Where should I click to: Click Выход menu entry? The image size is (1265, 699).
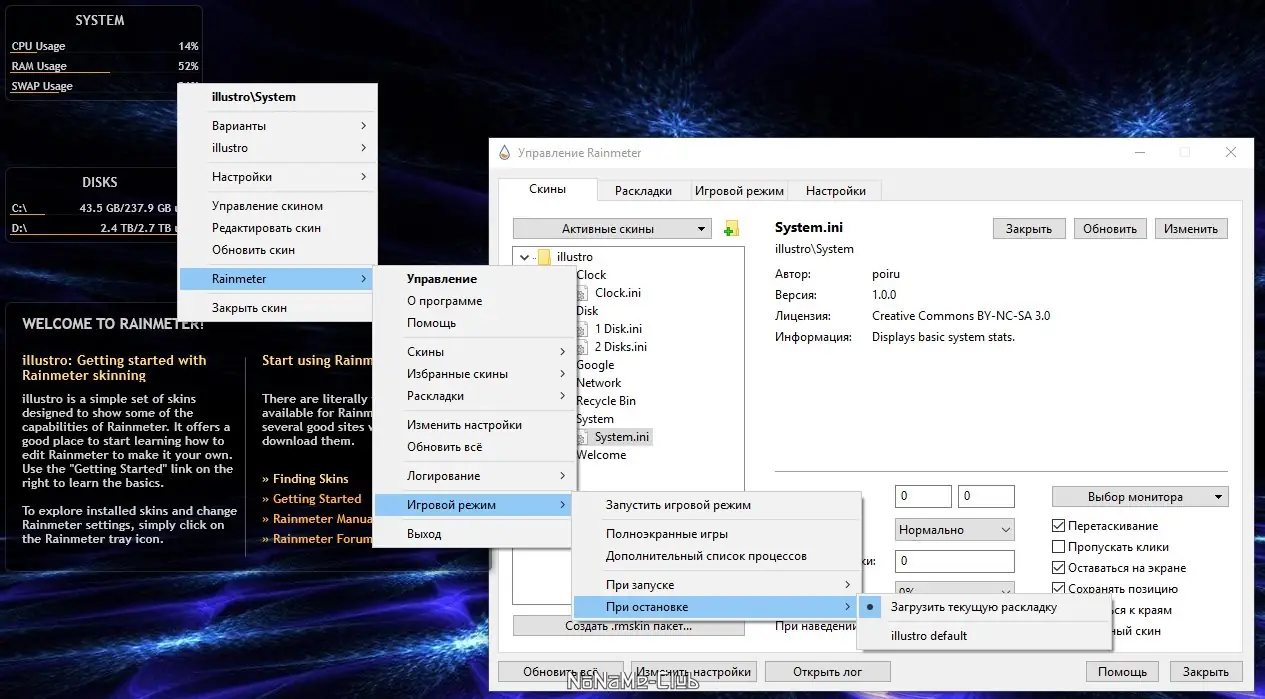coord(474,534)
